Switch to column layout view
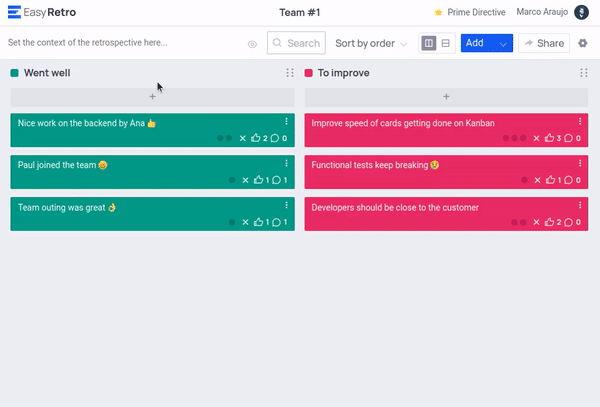 (429, 43)
